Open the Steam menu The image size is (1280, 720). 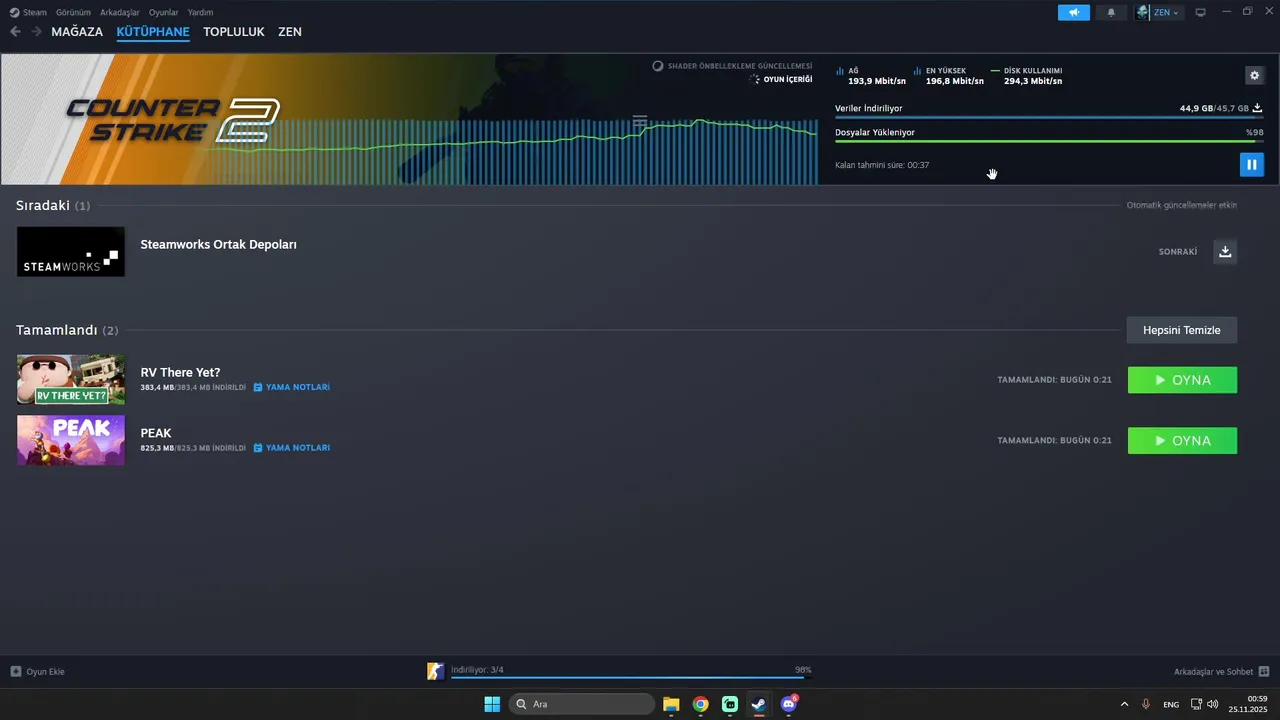click(28, 12)
